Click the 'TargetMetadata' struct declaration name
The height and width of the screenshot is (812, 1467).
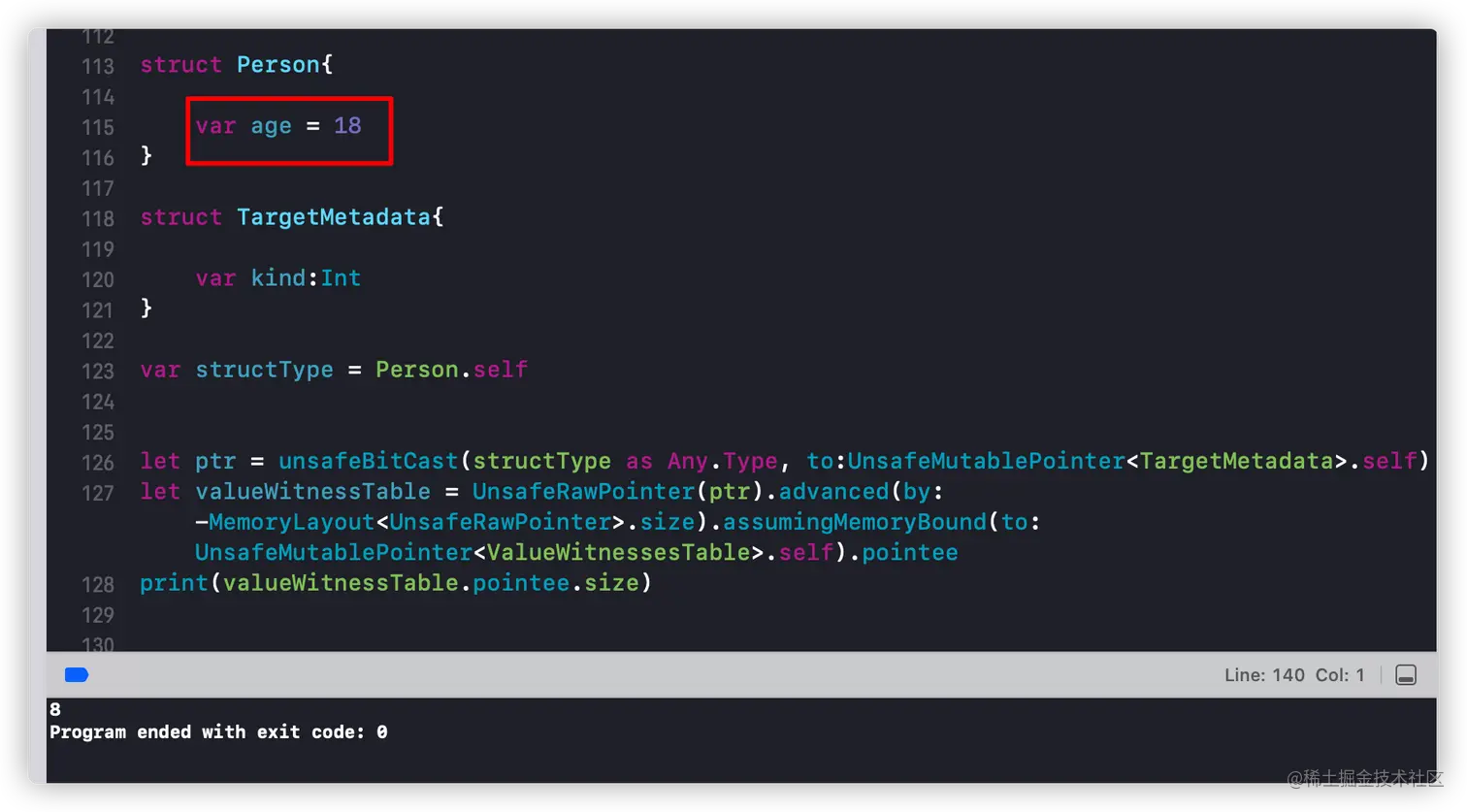[334, 217]
